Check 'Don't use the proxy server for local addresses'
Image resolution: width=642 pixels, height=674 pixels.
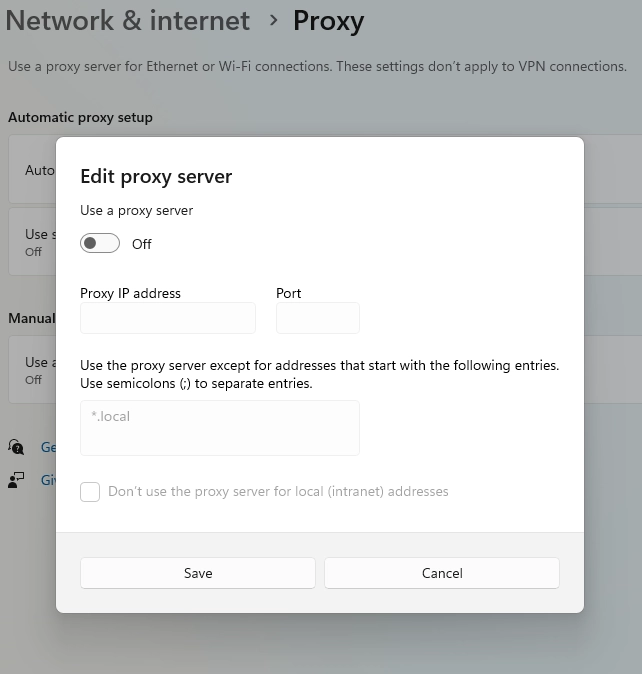pos(90,492)
